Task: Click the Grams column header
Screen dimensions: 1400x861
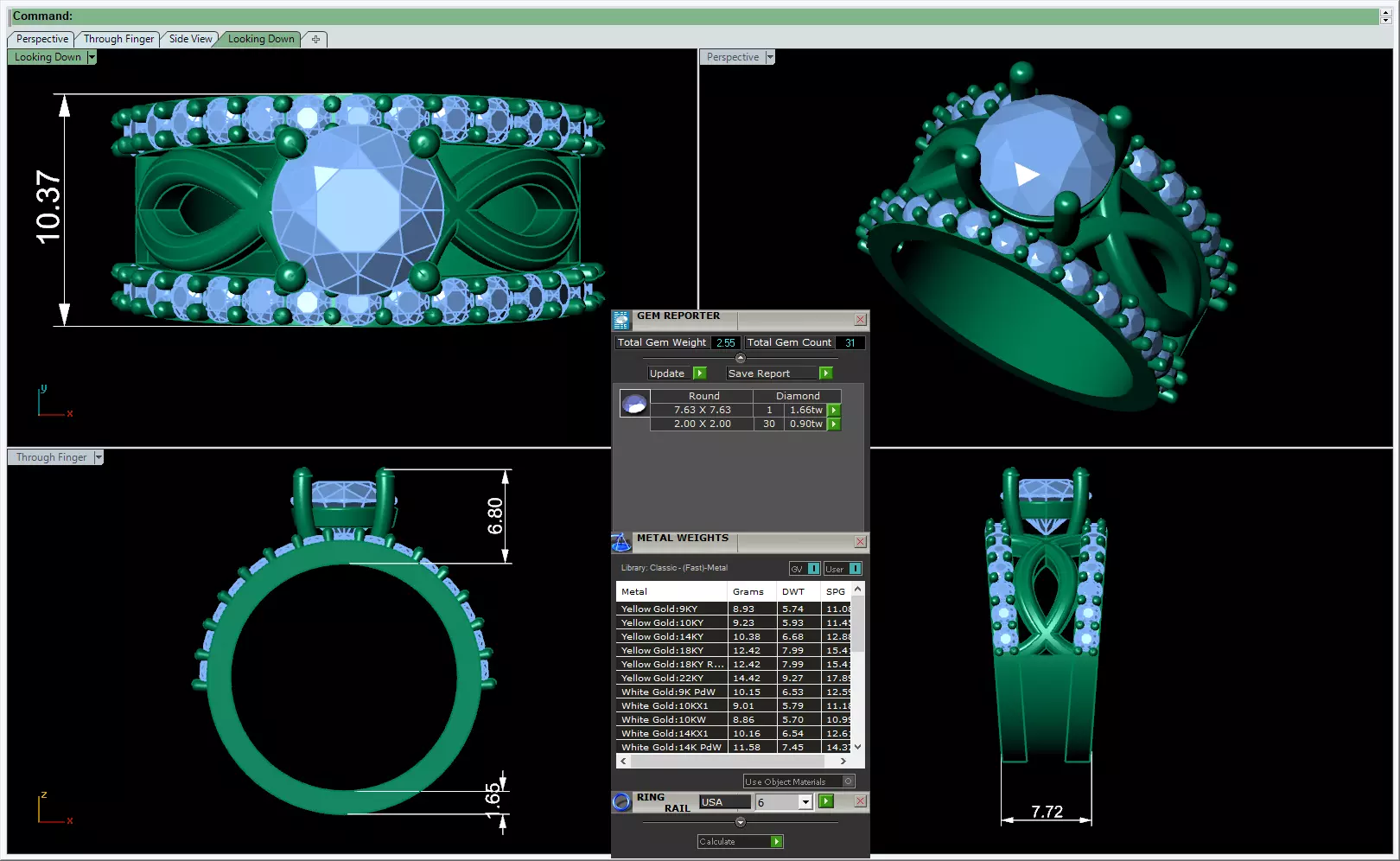Action: pos(751,592)
